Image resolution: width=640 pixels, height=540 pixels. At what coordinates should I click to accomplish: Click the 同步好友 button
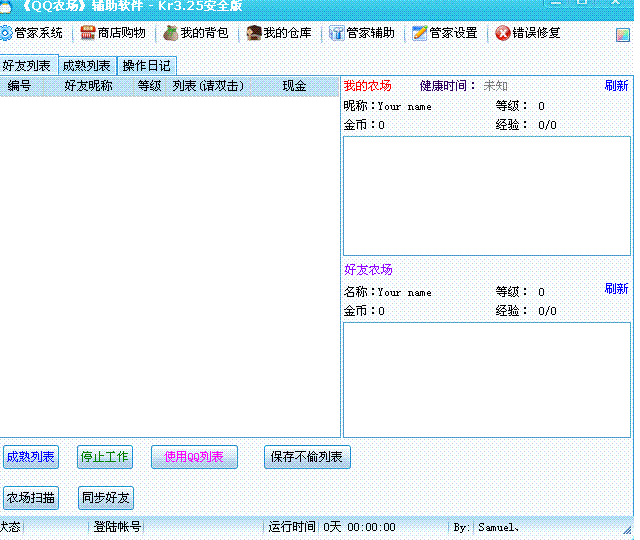tap(106, 498)
